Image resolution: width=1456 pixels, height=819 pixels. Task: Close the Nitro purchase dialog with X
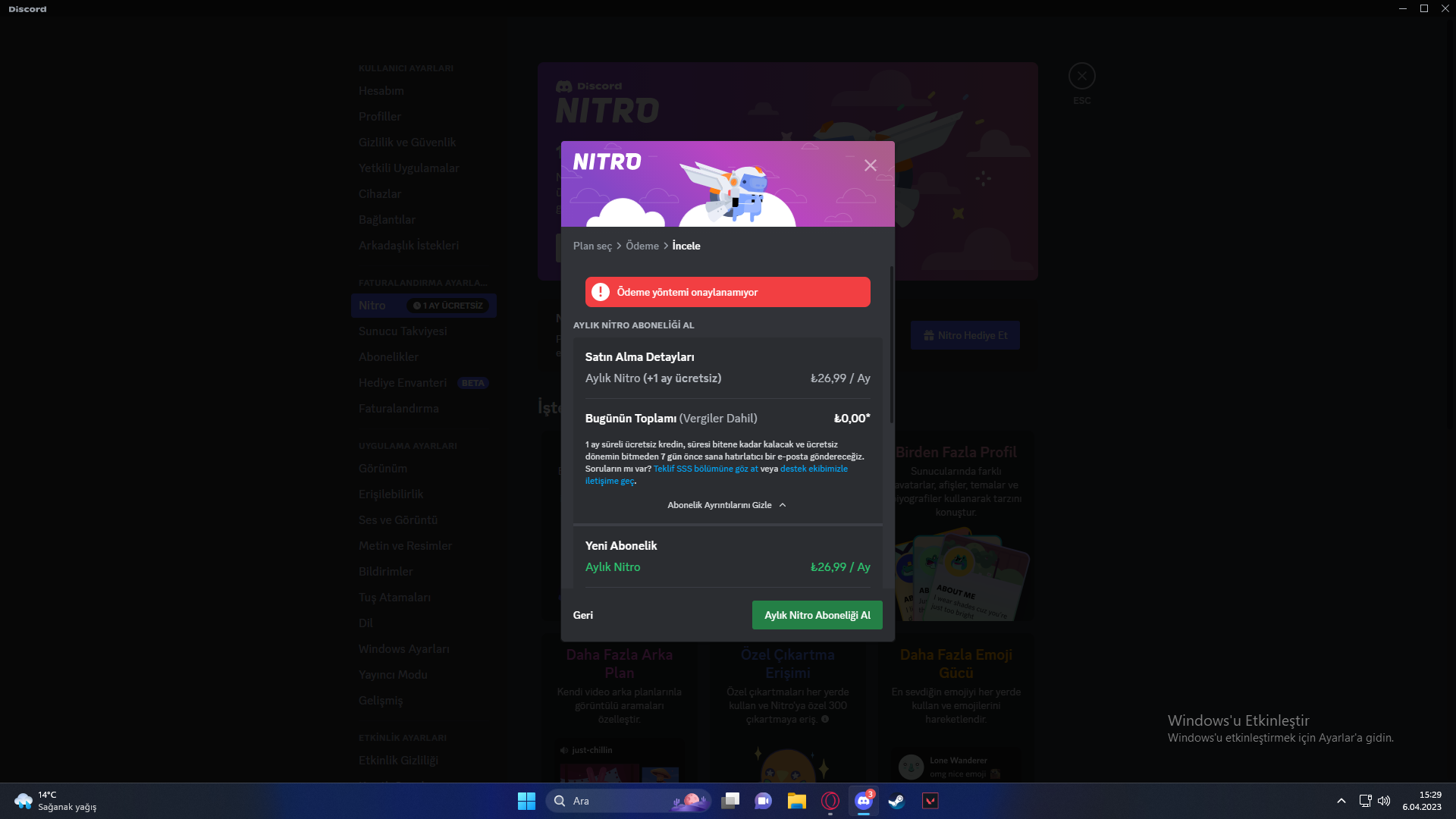[x=870, y=165]
